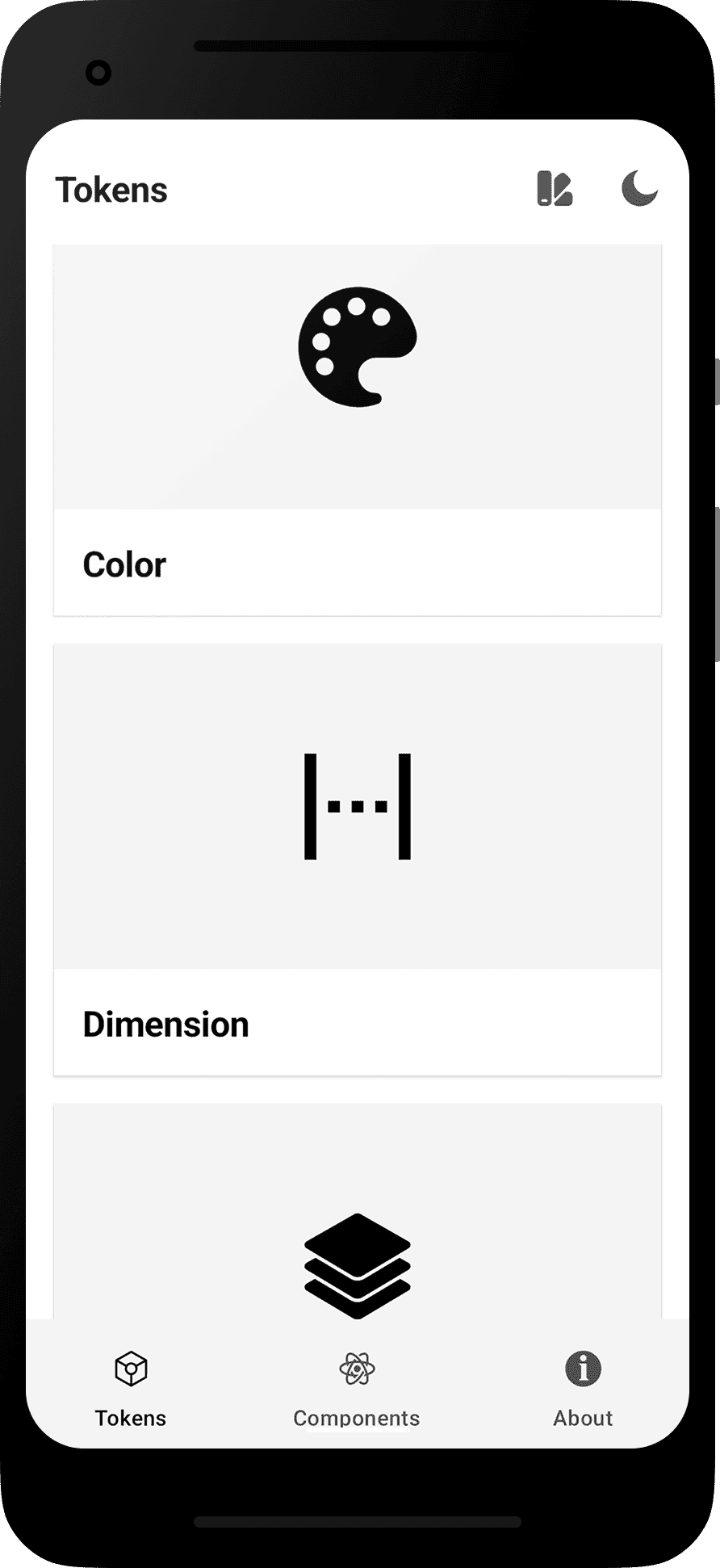Click the Tokens cube icon in bottom bar
Image resolution: width=720 pixels, height=1568 pixels.
pos(131,1369)
